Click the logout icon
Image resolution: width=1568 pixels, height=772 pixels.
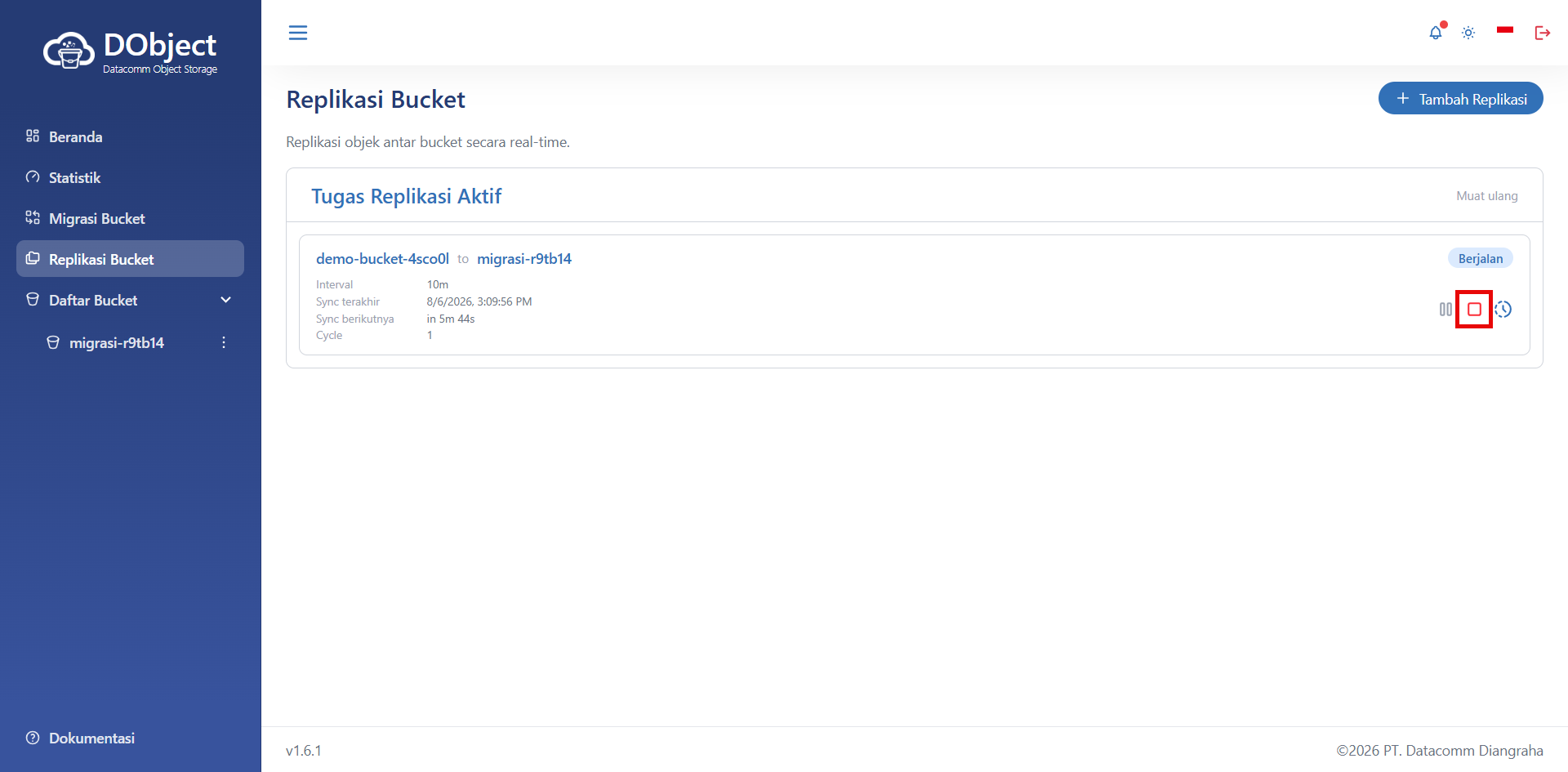(1542, 33)
